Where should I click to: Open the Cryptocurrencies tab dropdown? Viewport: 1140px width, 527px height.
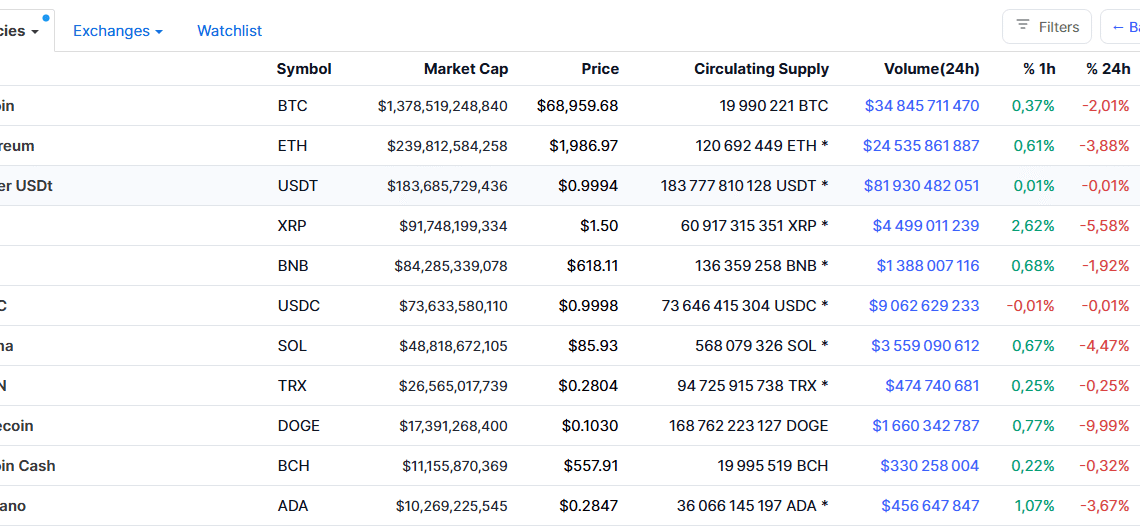point(20,31)
